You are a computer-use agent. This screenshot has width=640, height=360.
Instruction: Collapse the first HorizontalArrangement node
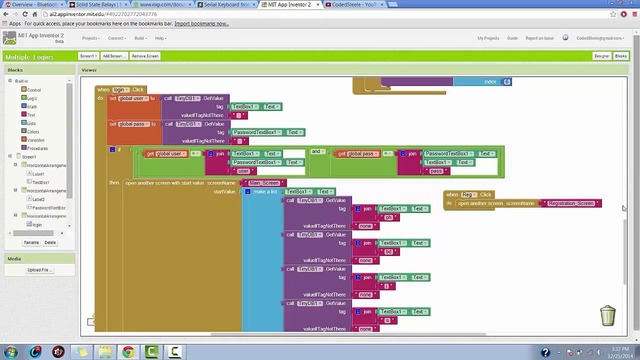click(x=16, y=165)
